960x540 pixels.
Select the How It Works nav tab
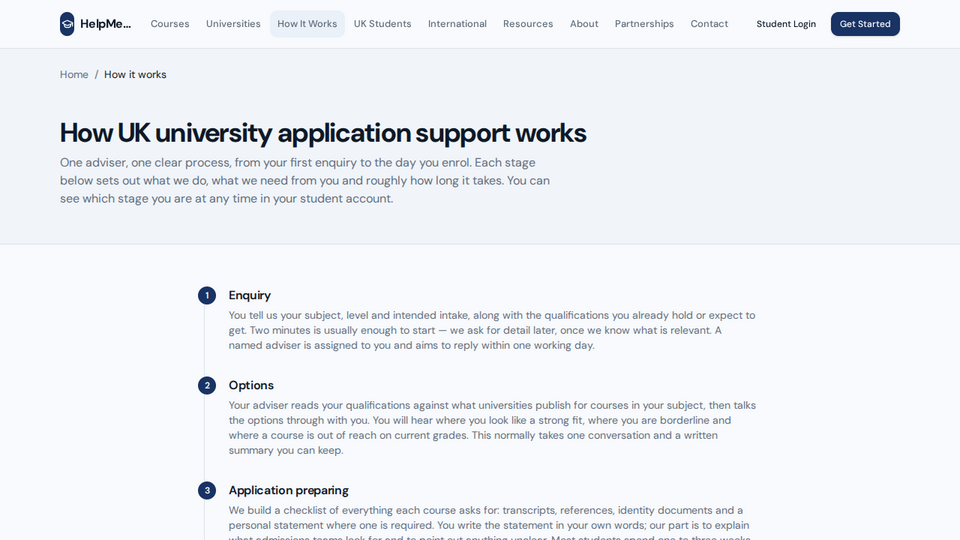(307, 24)
